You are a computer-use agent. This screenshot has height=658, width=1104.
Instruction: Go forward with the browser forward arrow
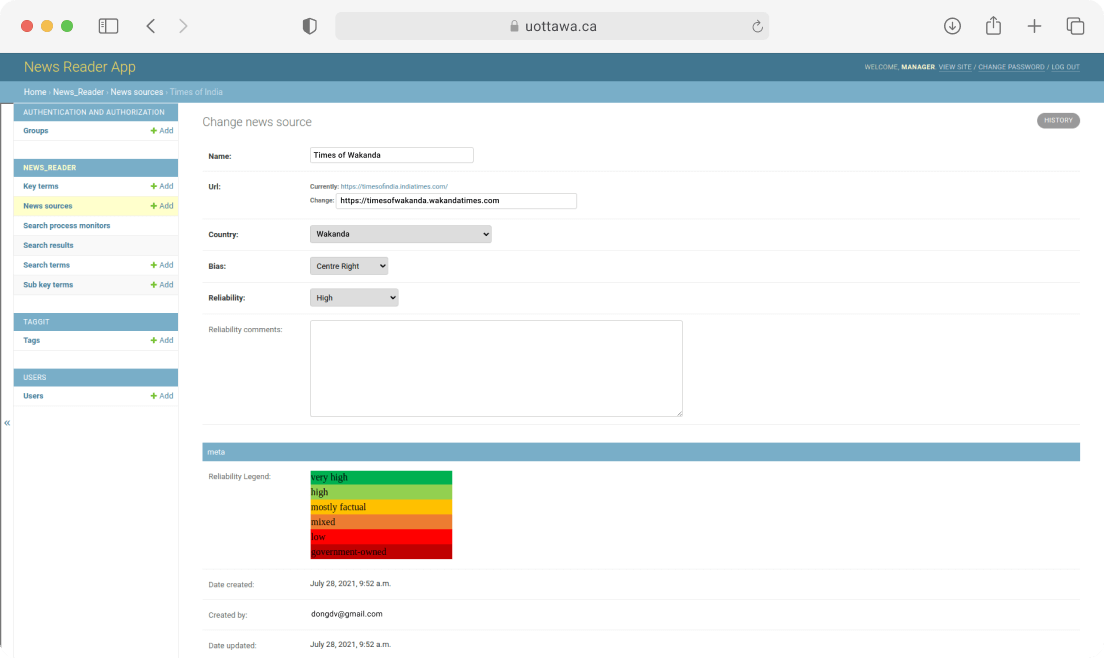point(183,26)
